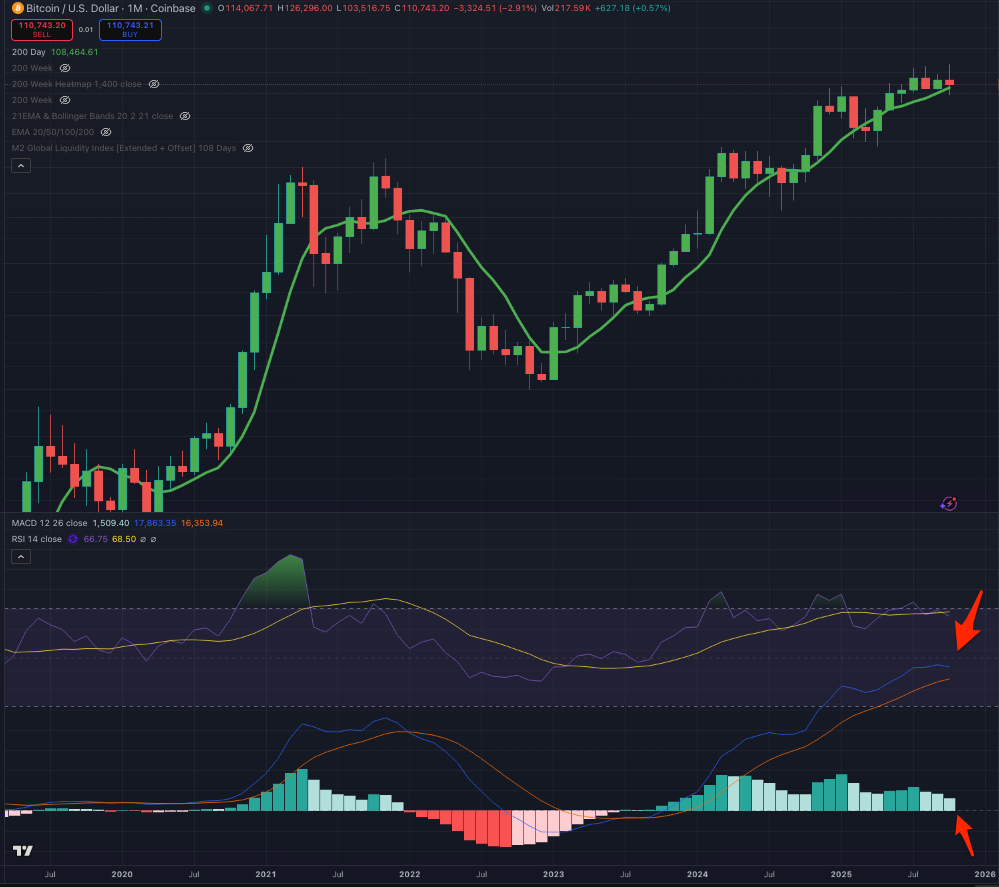Click the blue MACD value 17,863.35

pos(155,523)
